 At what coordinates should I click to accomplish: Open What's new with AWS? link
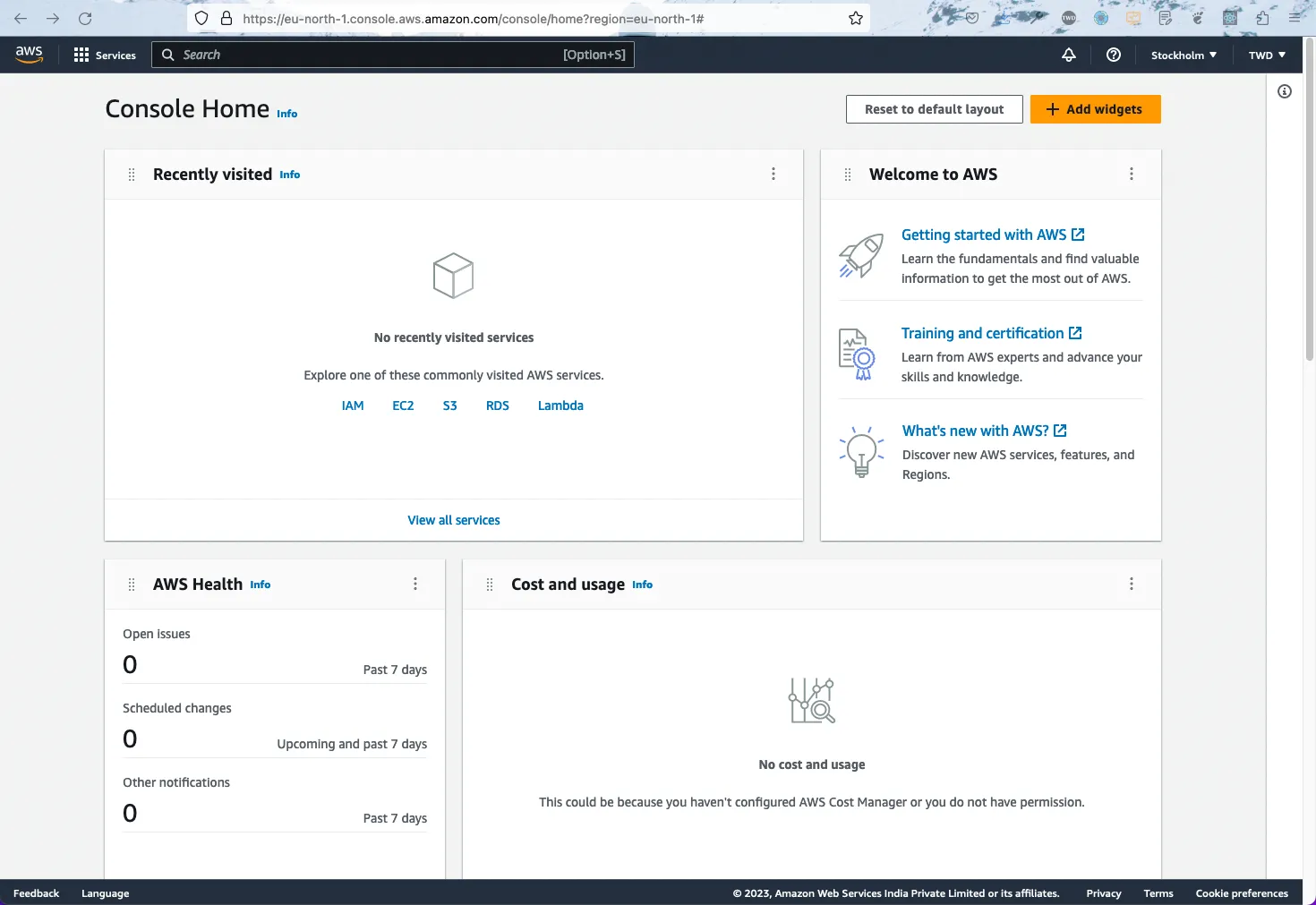(x=985, y=431)
